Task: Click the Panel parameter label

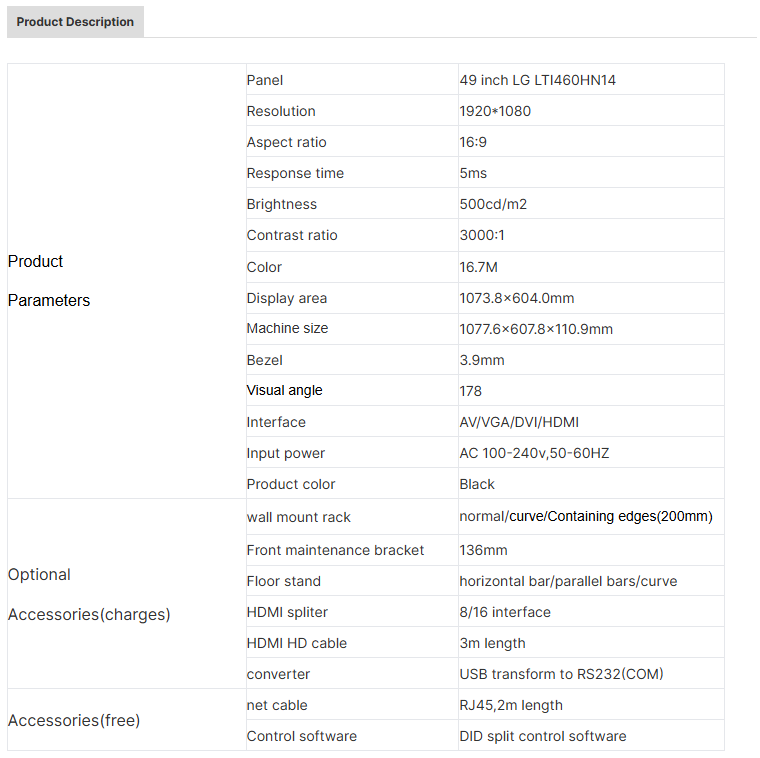Action: pos(265,80)
